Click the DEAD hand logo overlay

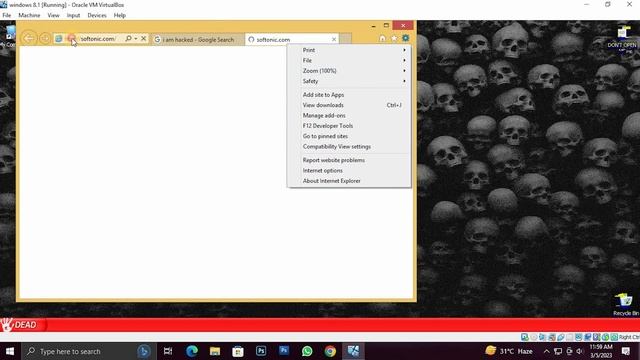coord(22,325)
